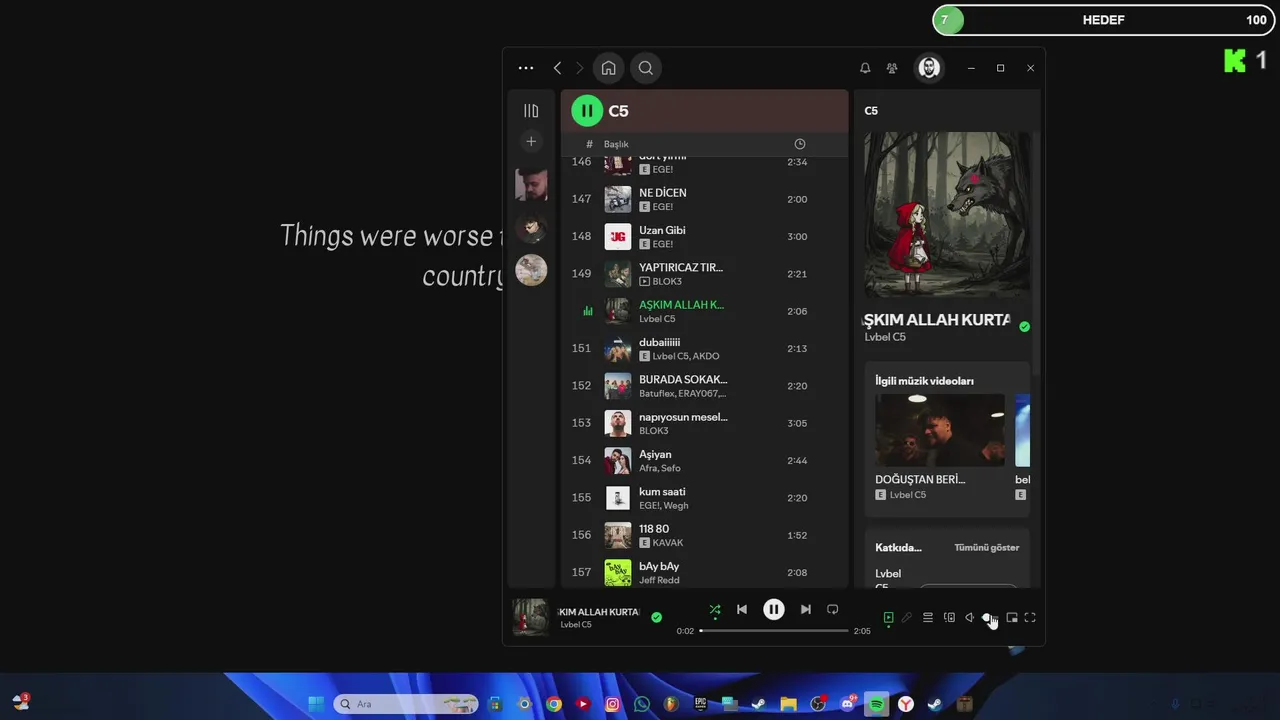
Task: Open the notifications bell
Action: tap(865, 68)
